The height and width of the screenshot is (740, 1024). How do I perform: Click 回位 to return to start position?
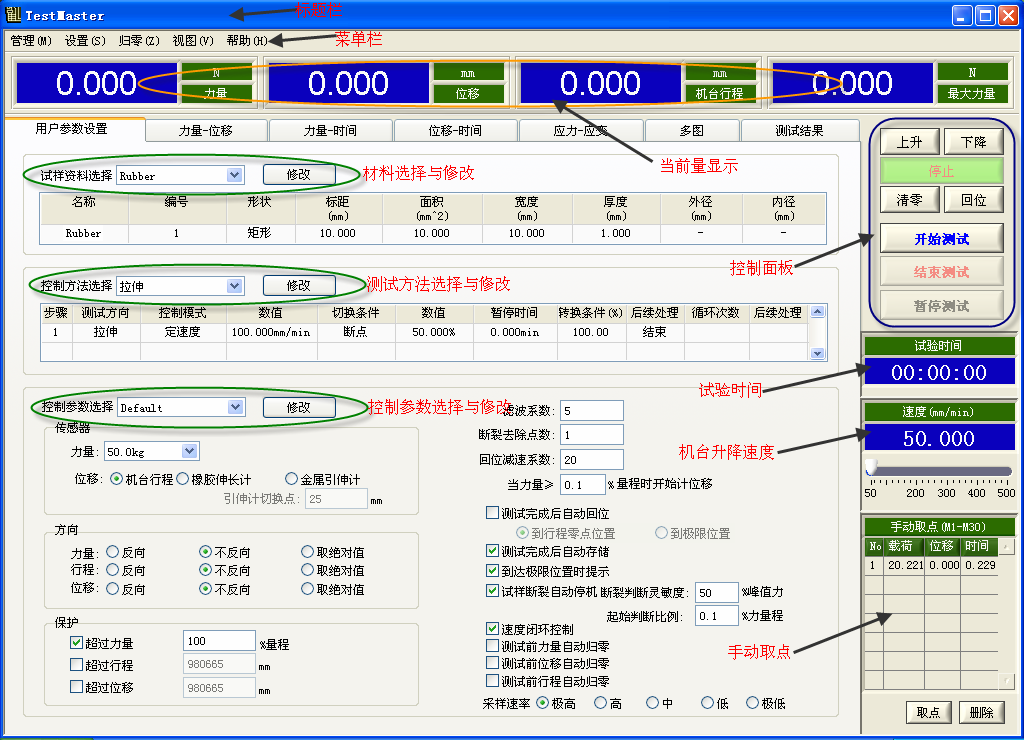point(973,199)
